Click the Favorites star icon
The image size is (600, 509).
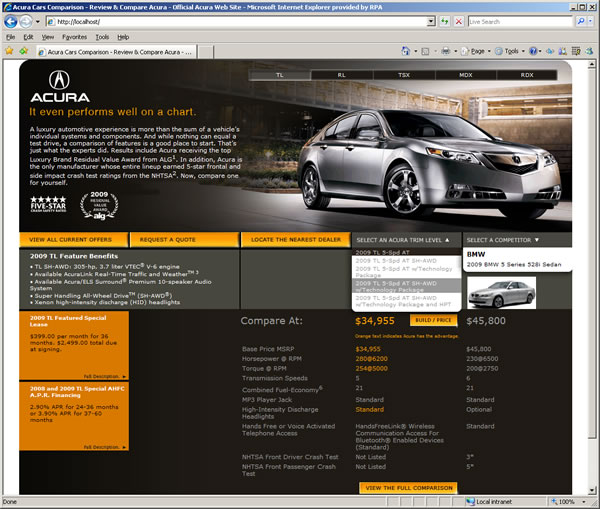click(x=9, y=50)
